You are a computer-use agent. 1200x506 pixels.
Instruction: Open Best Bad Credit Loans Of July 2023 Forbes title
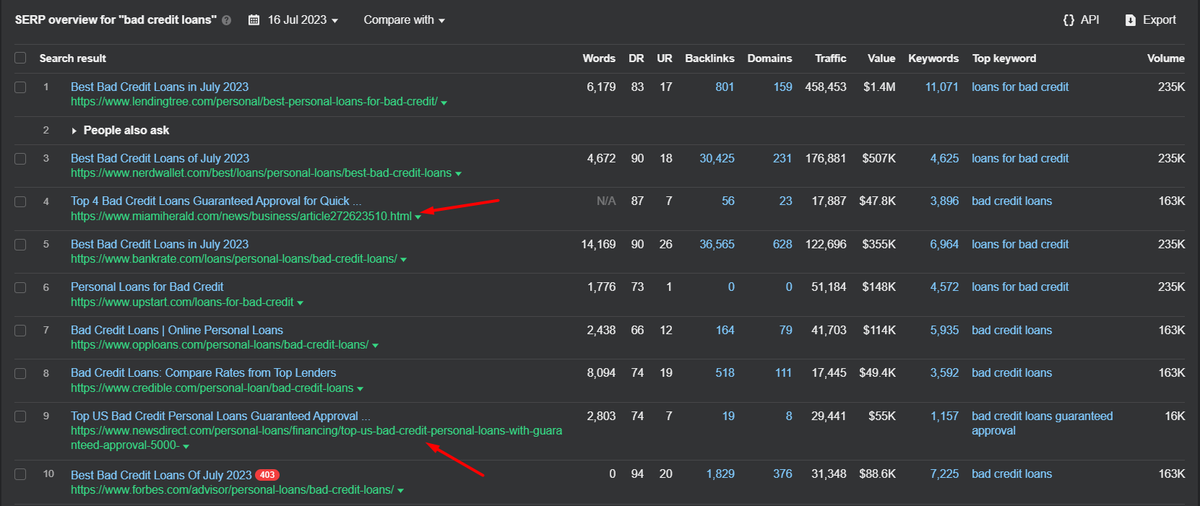point(161,474)
